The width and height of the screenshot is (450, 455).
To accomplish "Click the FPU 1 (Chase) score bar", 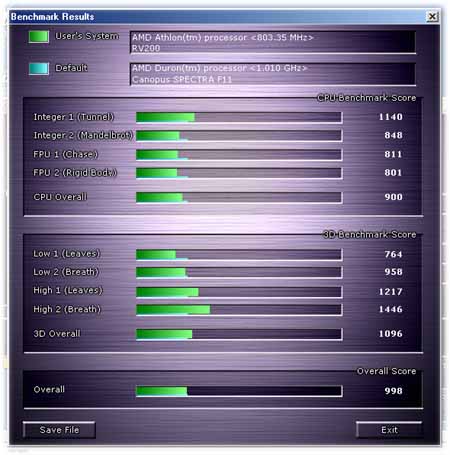I will (239, 155).
